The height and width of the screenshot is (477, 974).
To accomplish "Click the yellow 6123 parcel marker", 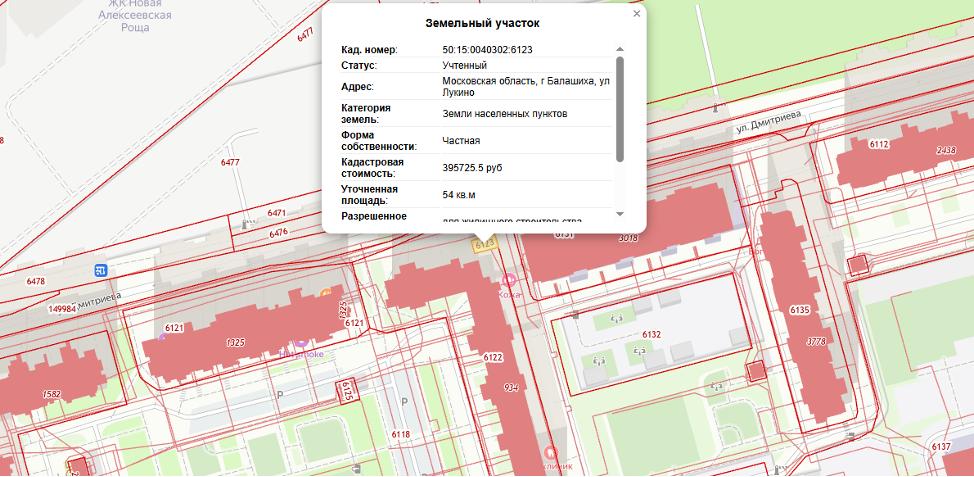I will [x=485, y=244].
